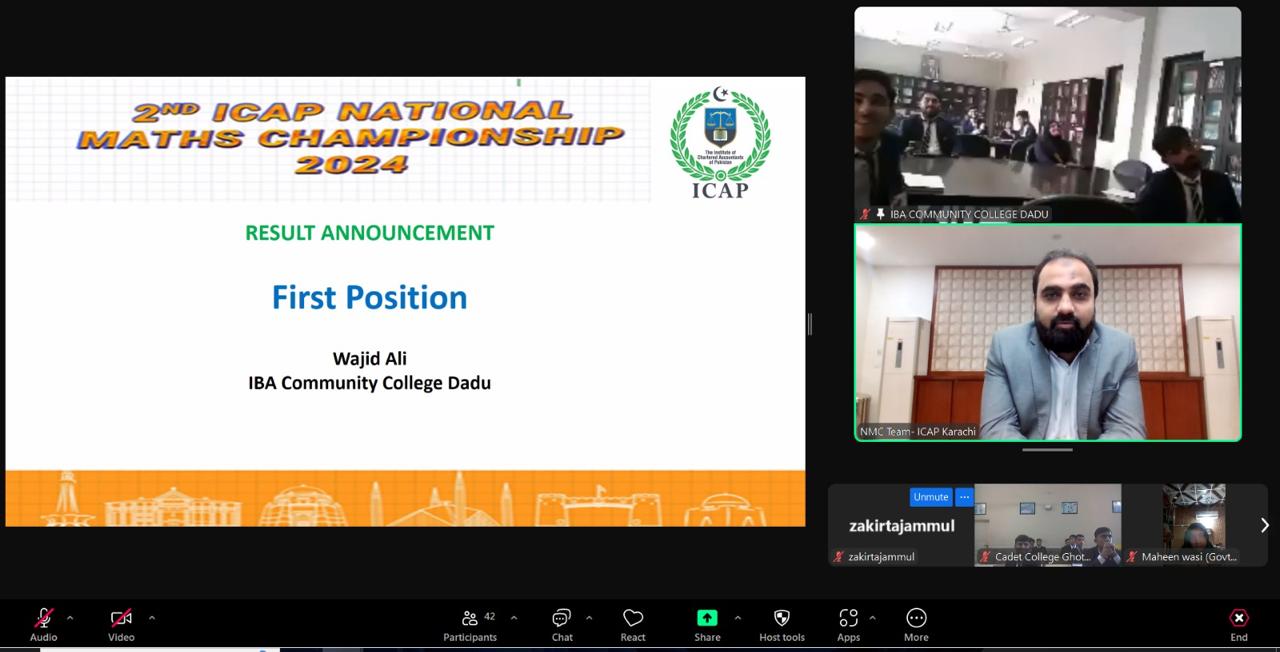This screenshot has width=1280, height=652.
Task: Select the Maheen wasi video thumbnail
Action: point(1194,525)
